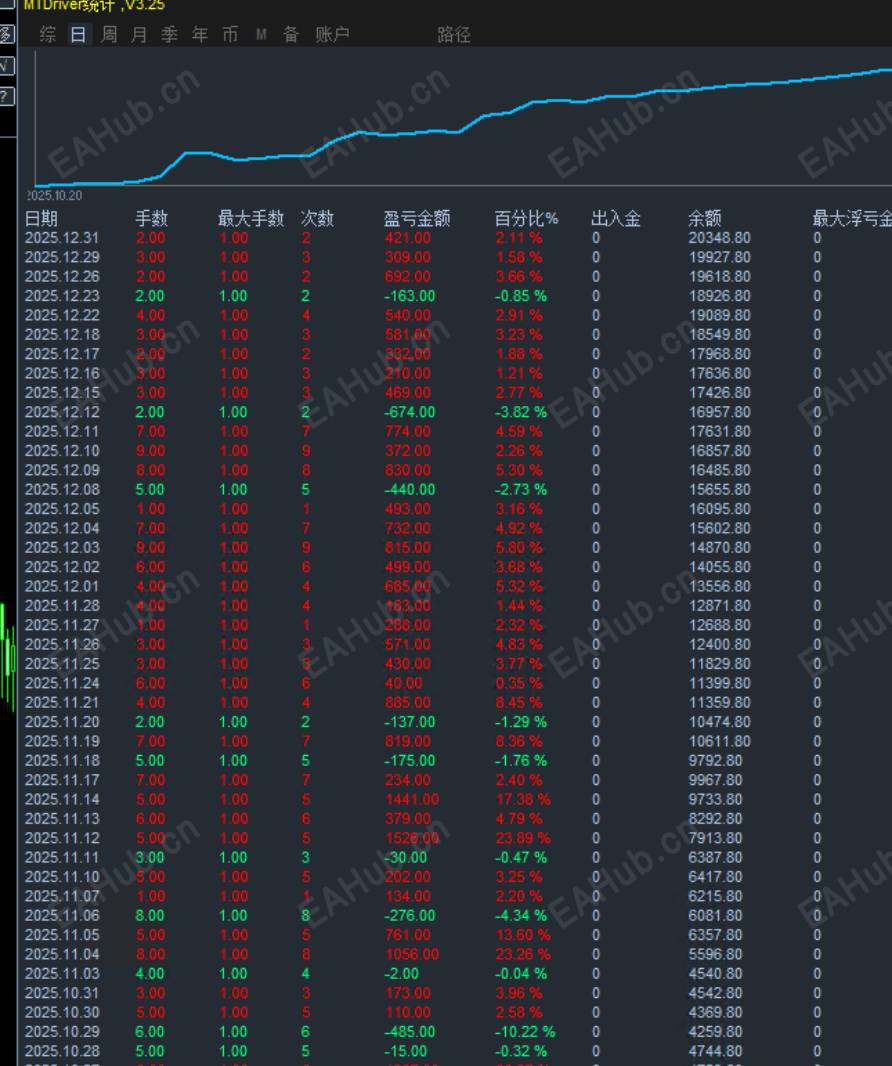
Task: Click profit 692.00 on 2025.12.26
Action: click(x=408, y=277)
